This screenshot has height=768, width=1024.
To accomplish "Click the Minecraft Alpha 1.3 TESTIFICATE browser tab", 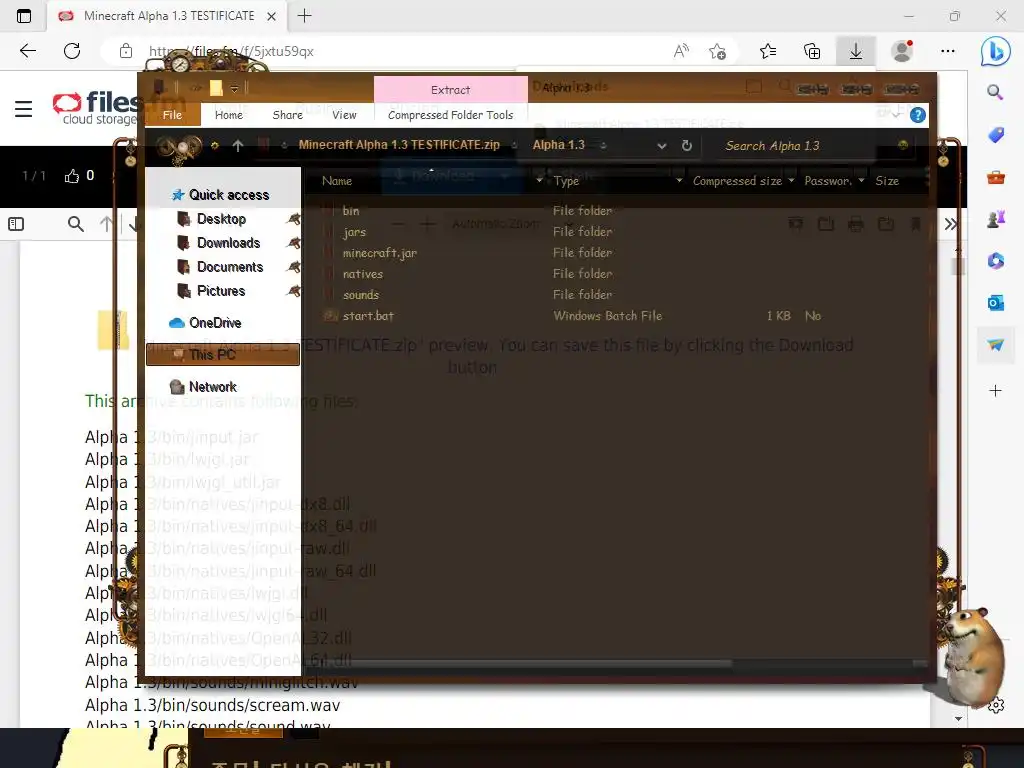I will tap(167, 16).
